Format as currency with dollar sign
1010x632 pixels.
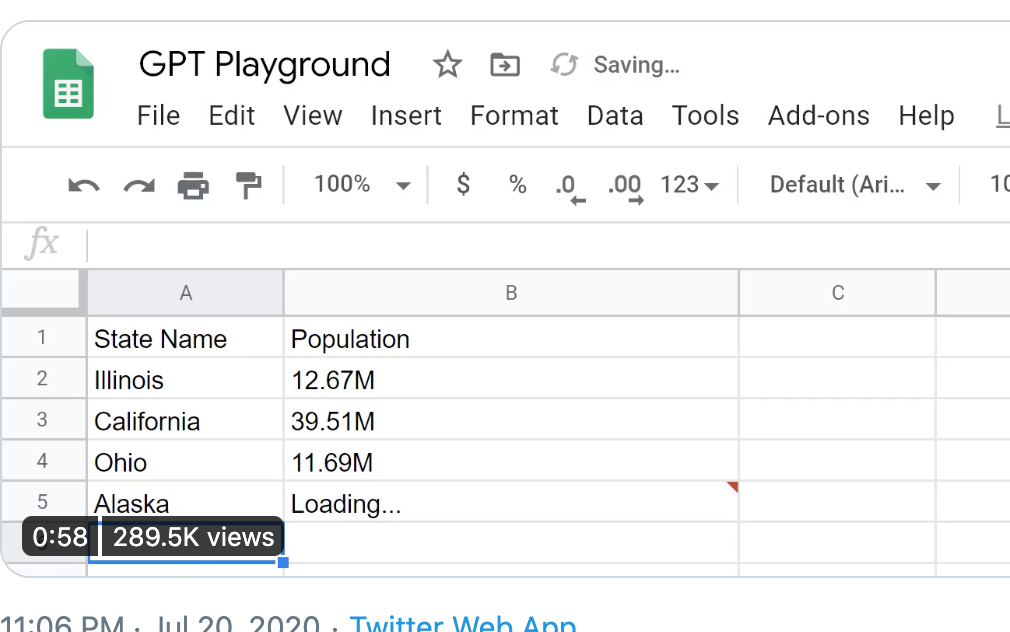463,184
